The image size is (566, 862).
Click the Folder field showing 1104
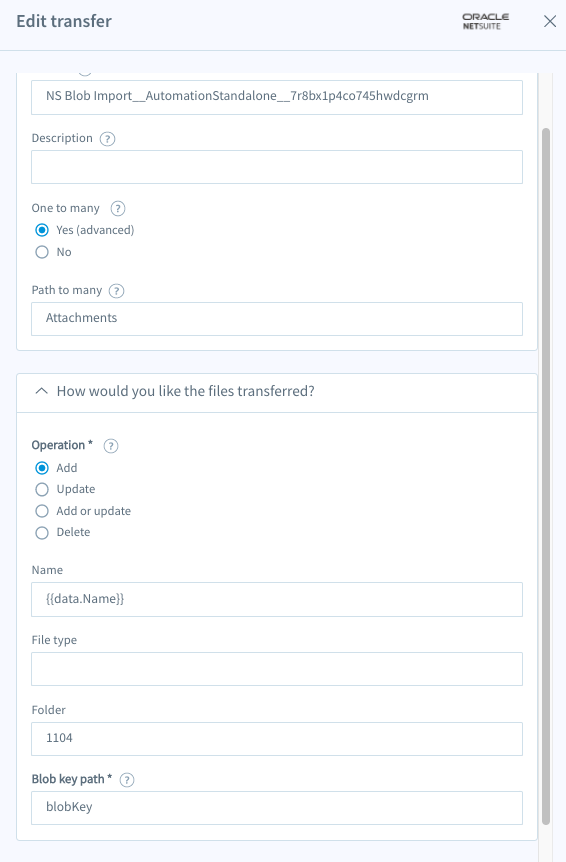(277, 739)
